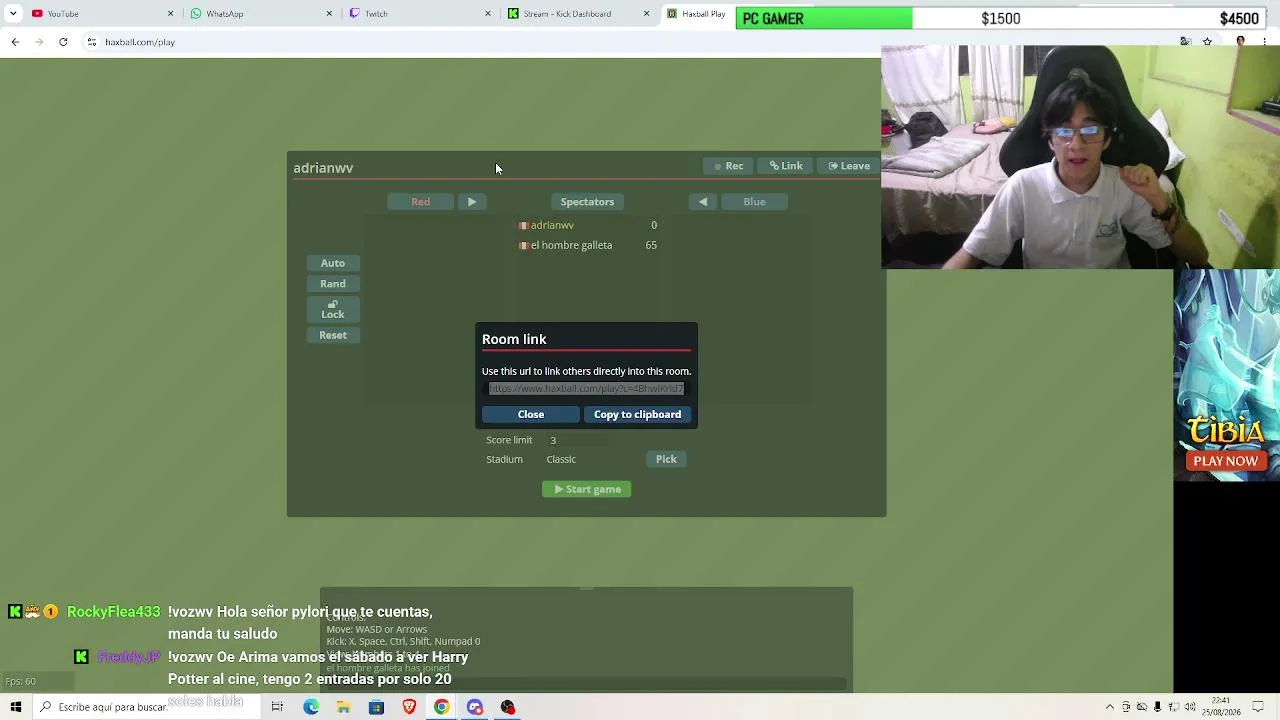Screen dimensions: 1280x720
Task: Open the browser tab search dropdown
Action: coord(13,13)
